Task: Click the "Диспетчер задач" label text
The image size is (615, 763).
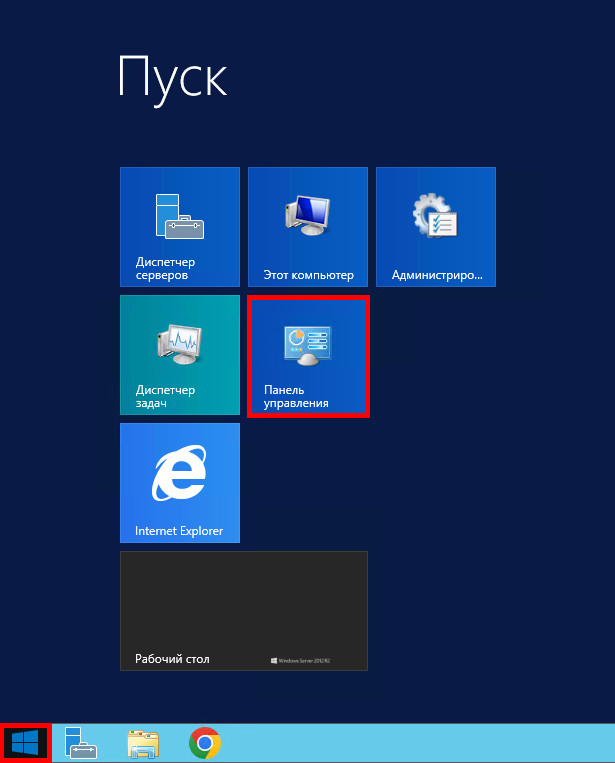Action: click(165, 397)
